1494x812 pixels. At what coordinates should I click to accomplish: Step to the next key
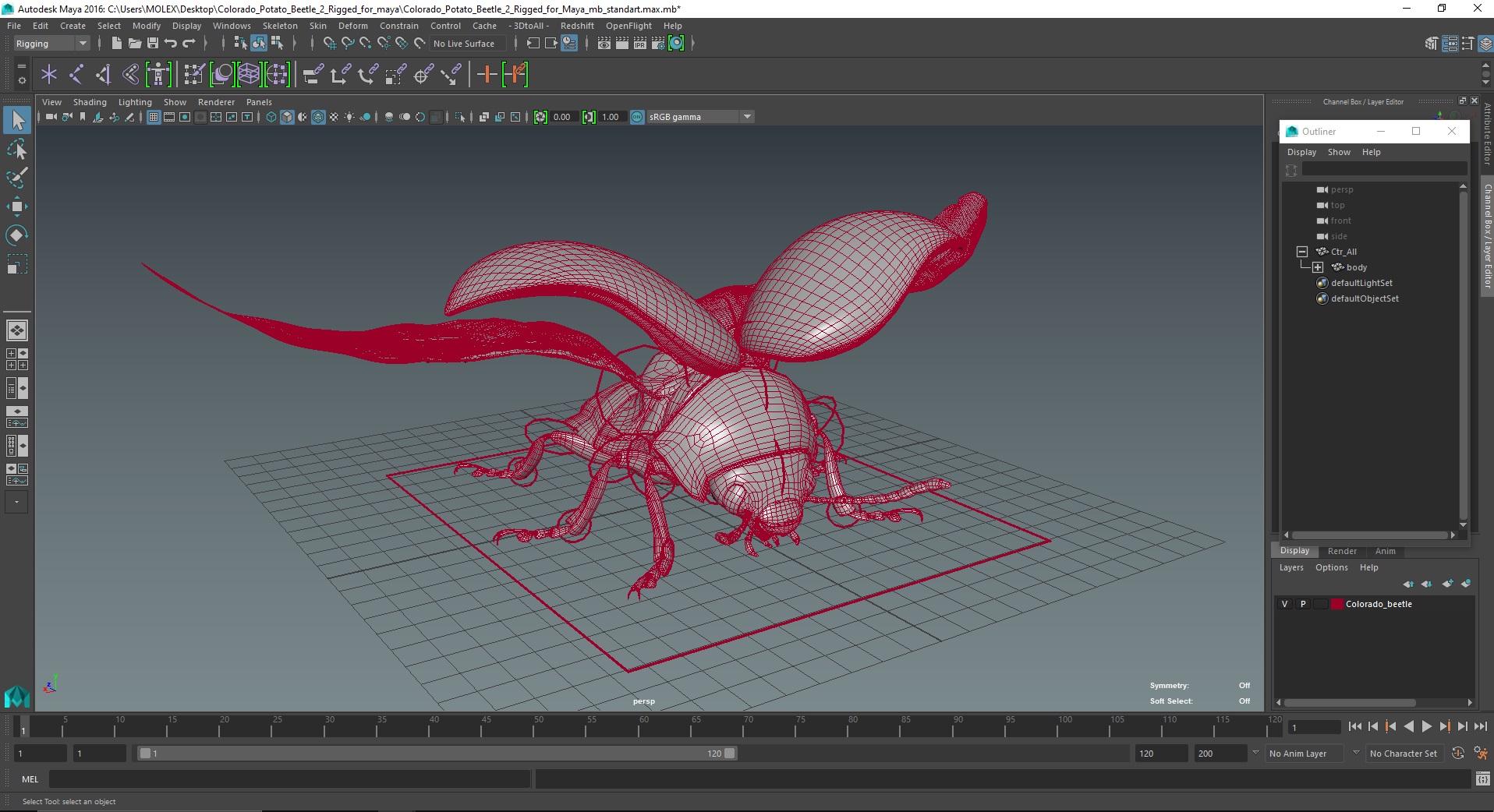[x=1445, y=726]
